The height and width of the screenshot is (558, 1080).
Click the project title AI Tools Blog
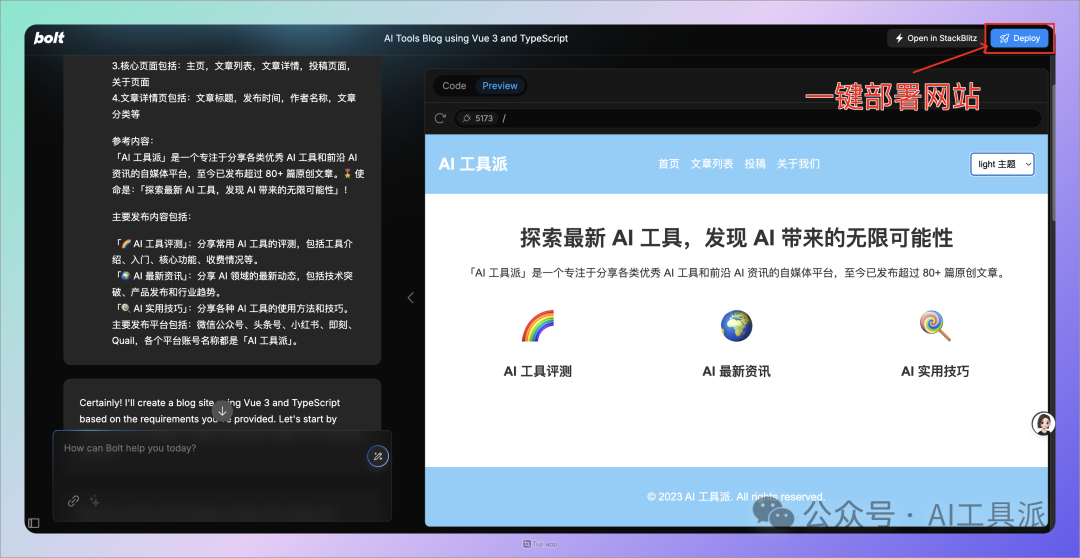click(476, 39)
